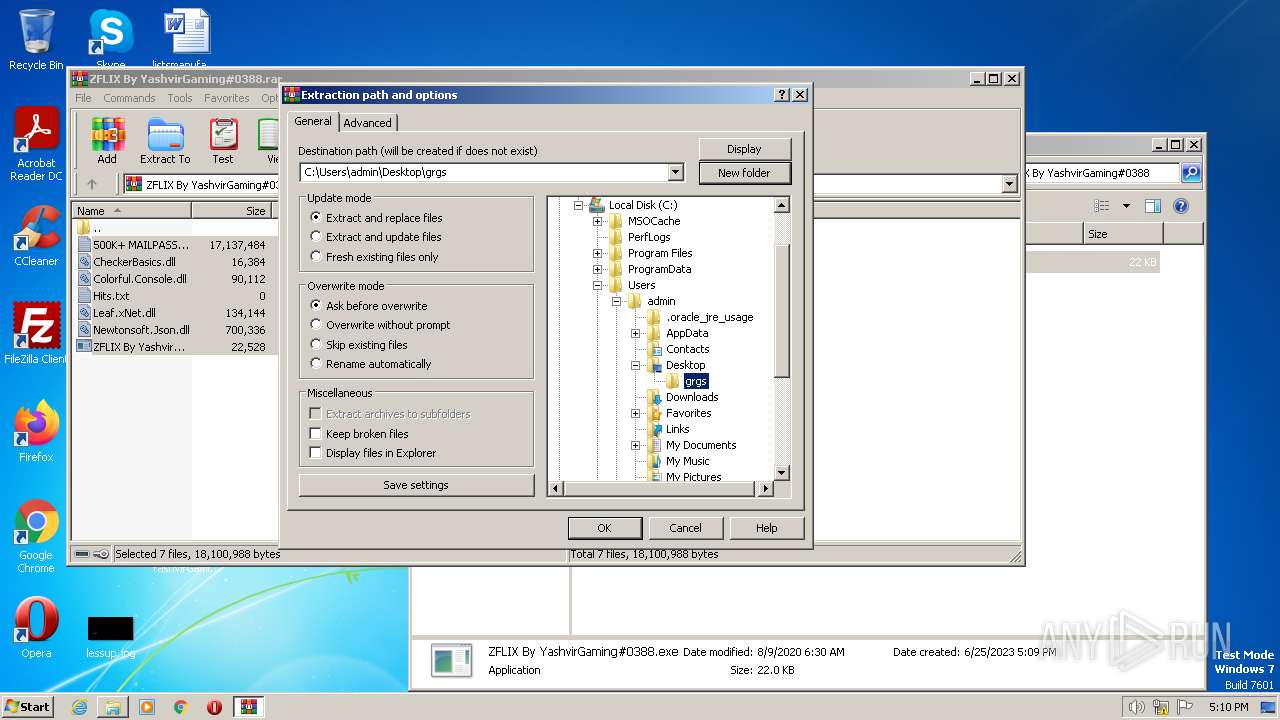This screenshot has width=1280, height=720.
Task: Open the Favorites menu in WinRAR
Action: click(x=227, y=98)
